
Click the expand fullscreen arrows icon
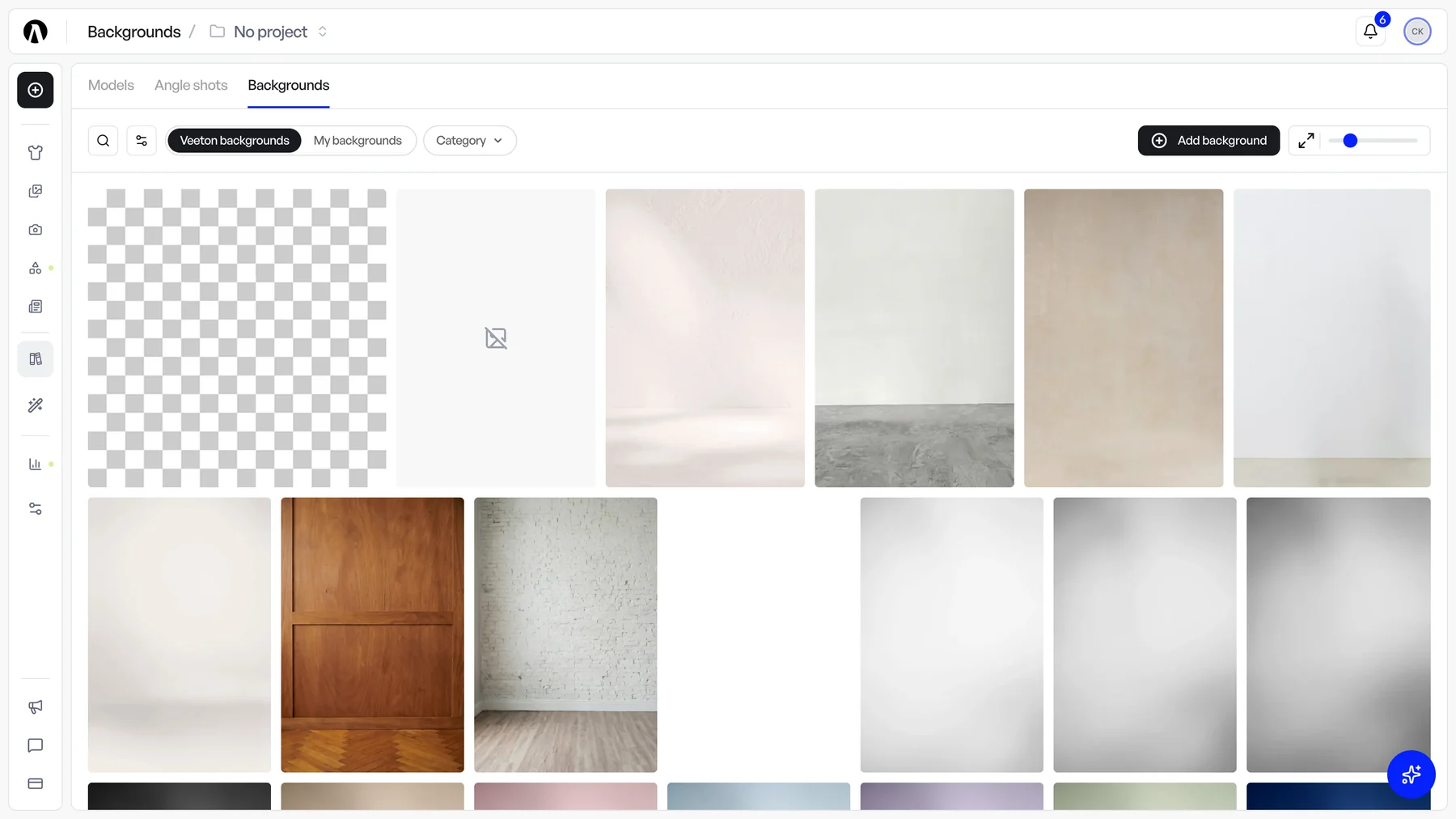click(x=1306, y=141)
